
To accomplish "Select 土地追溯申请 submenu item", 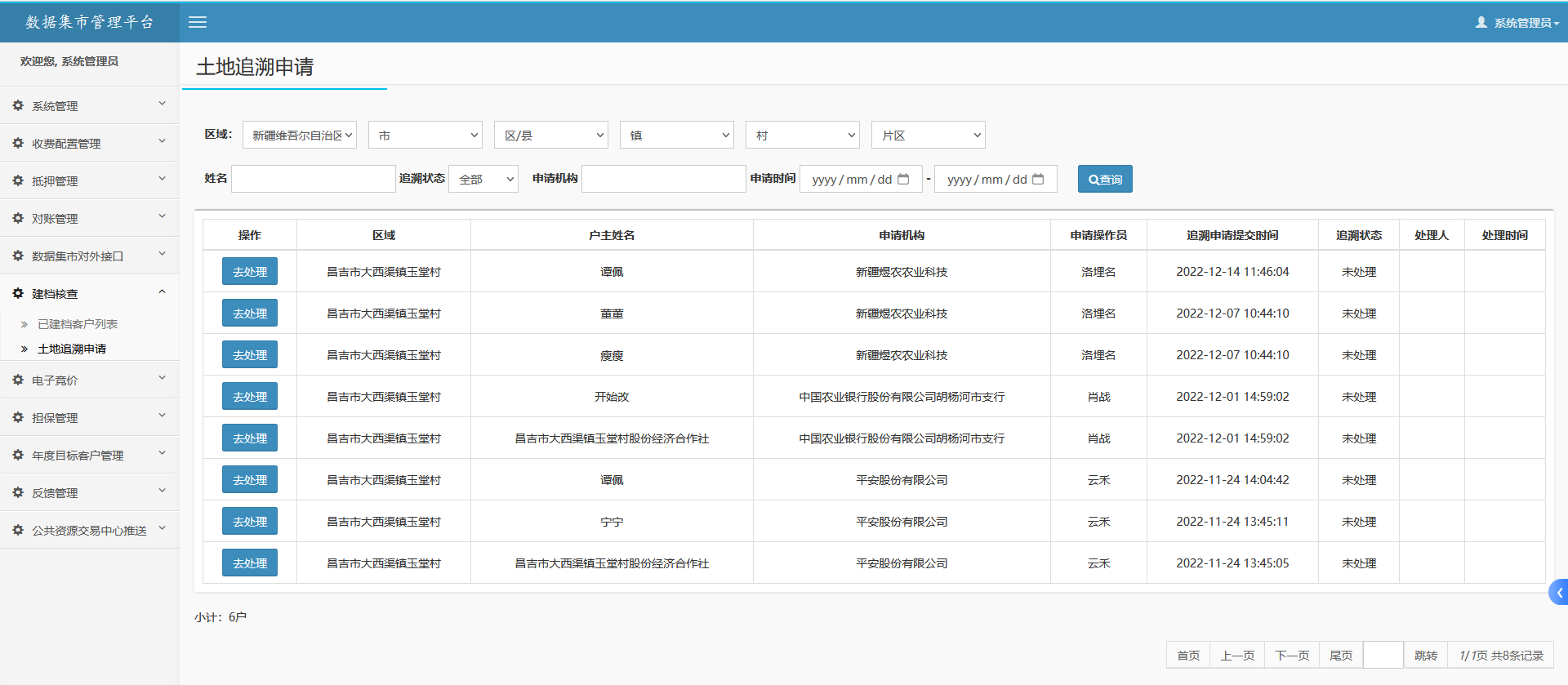I will pos(72,349).
